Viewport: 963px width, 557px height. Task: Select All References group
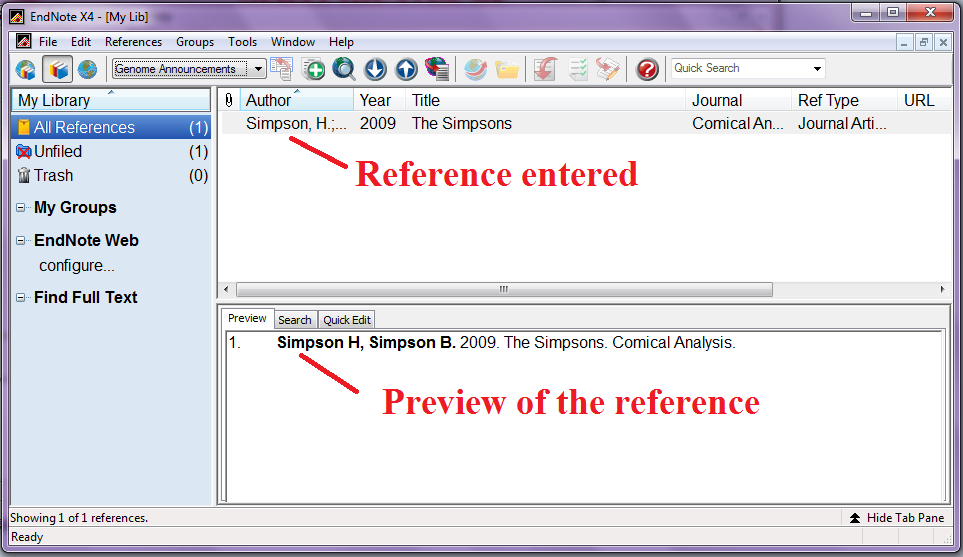[x=111, y=127]
